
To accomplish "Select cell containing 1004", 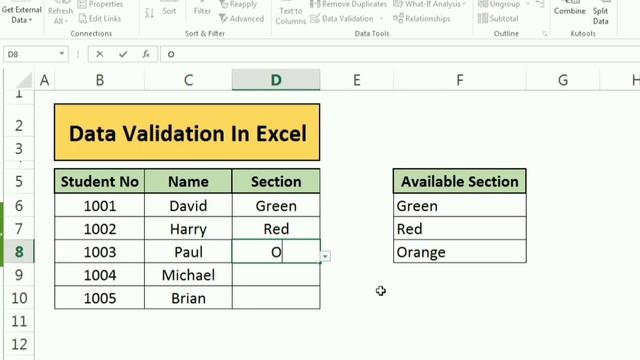I will (100, 275).
